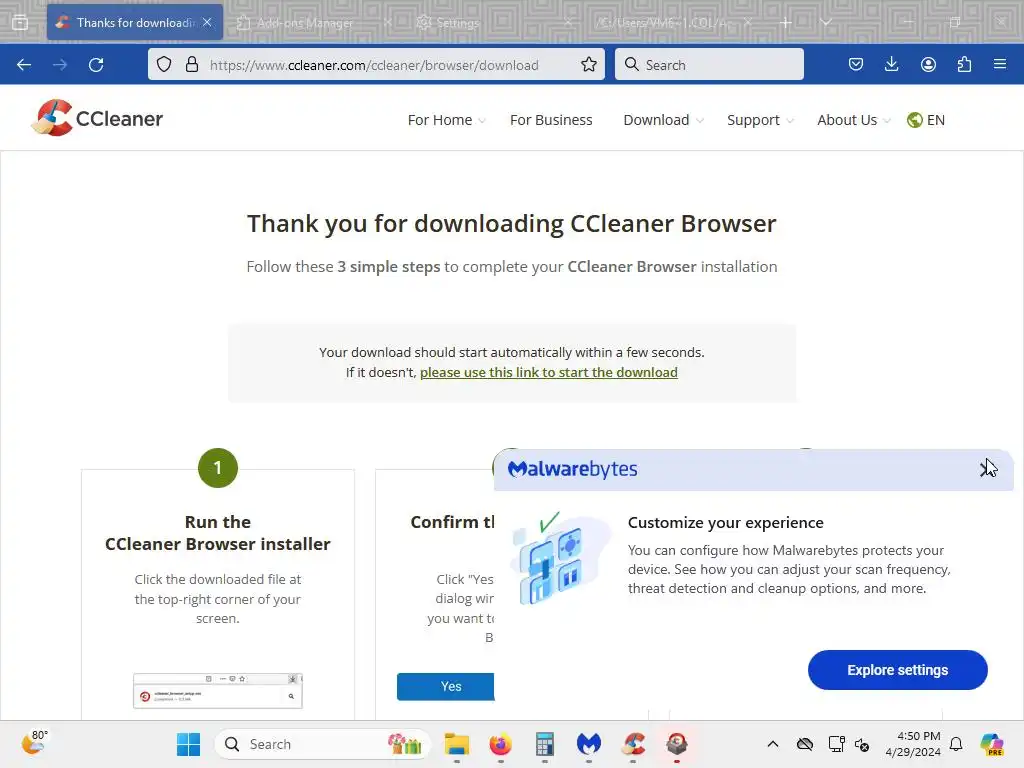Viewport: 1024px width, 768px height.
Task: Click the Explore settings button
Action: click(897, 670)
